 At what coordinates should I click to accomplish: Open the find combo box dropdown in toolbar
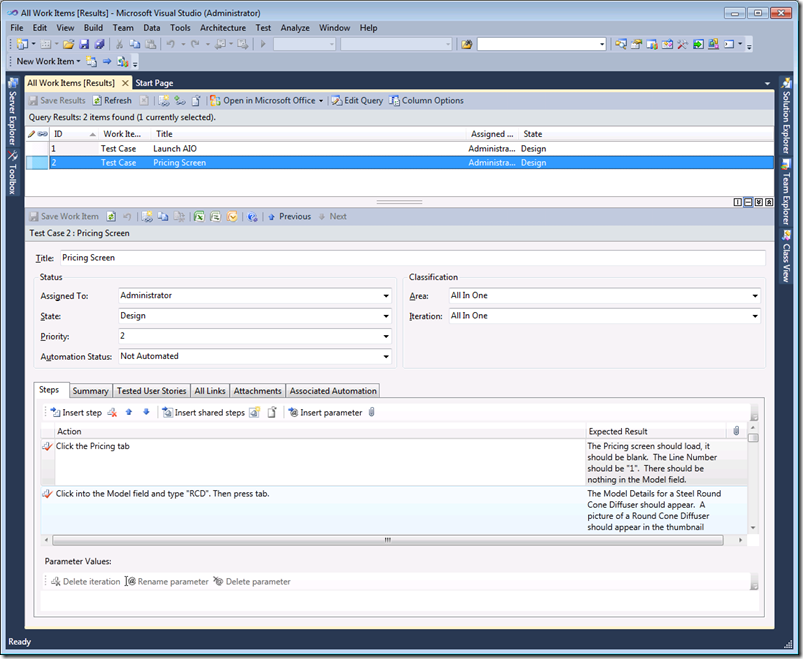[602, 45]
